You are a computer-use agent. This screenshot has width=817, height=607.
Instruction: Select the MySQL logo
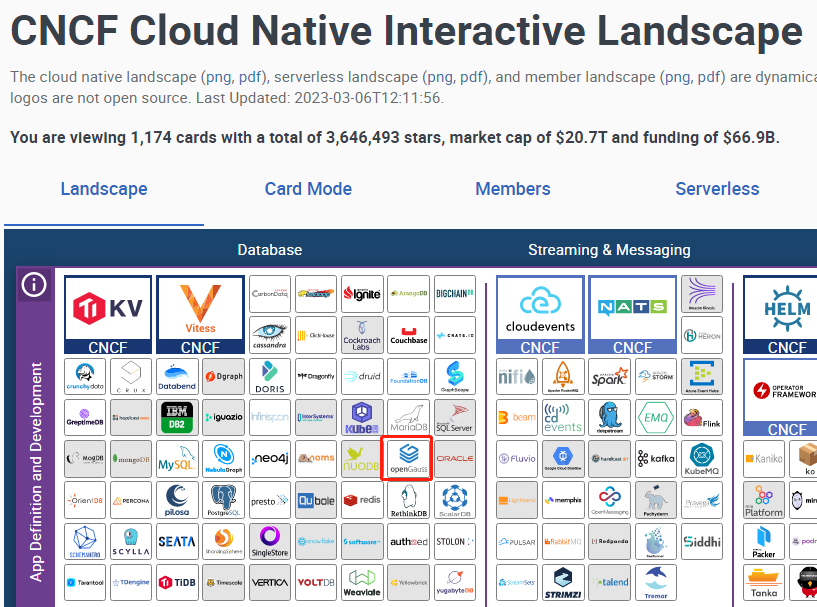tap(177, 459)
